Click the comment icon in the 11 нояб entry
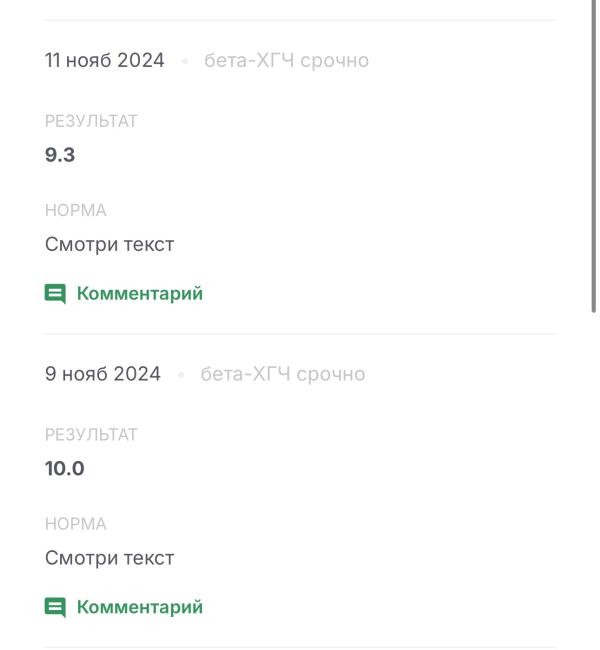Image resolution: width=600 pixels, height=650 pixels. [x=55, y=294]
